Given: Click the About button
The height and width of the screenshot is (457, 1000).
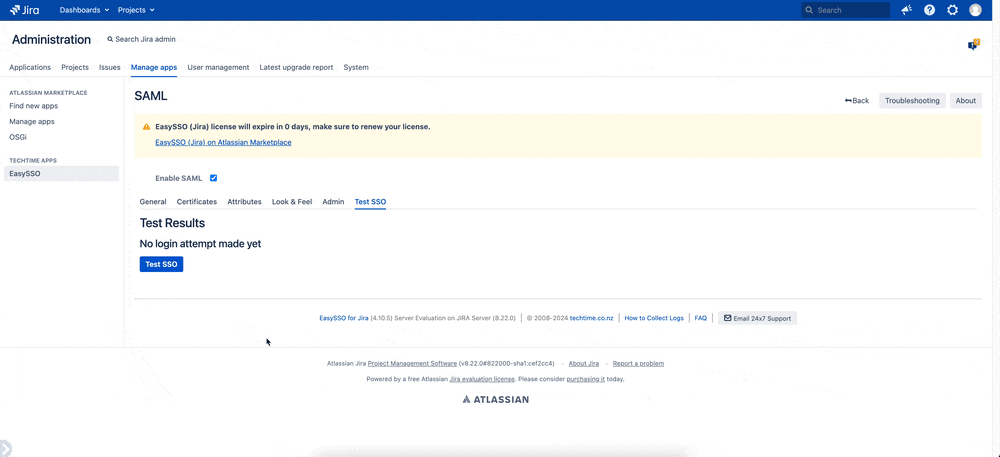Looking at the screenshot, I should click(x=966, y=101).
